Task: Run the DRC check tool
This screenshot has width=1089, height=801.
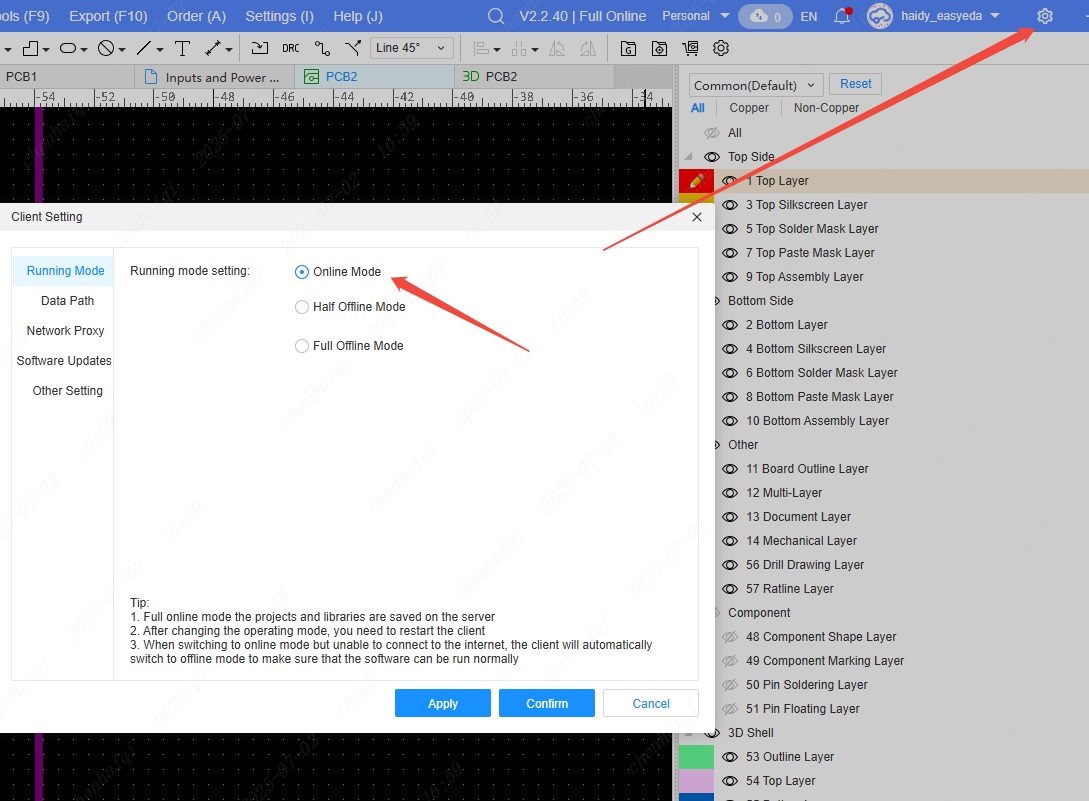Action: tap(290, 48)
